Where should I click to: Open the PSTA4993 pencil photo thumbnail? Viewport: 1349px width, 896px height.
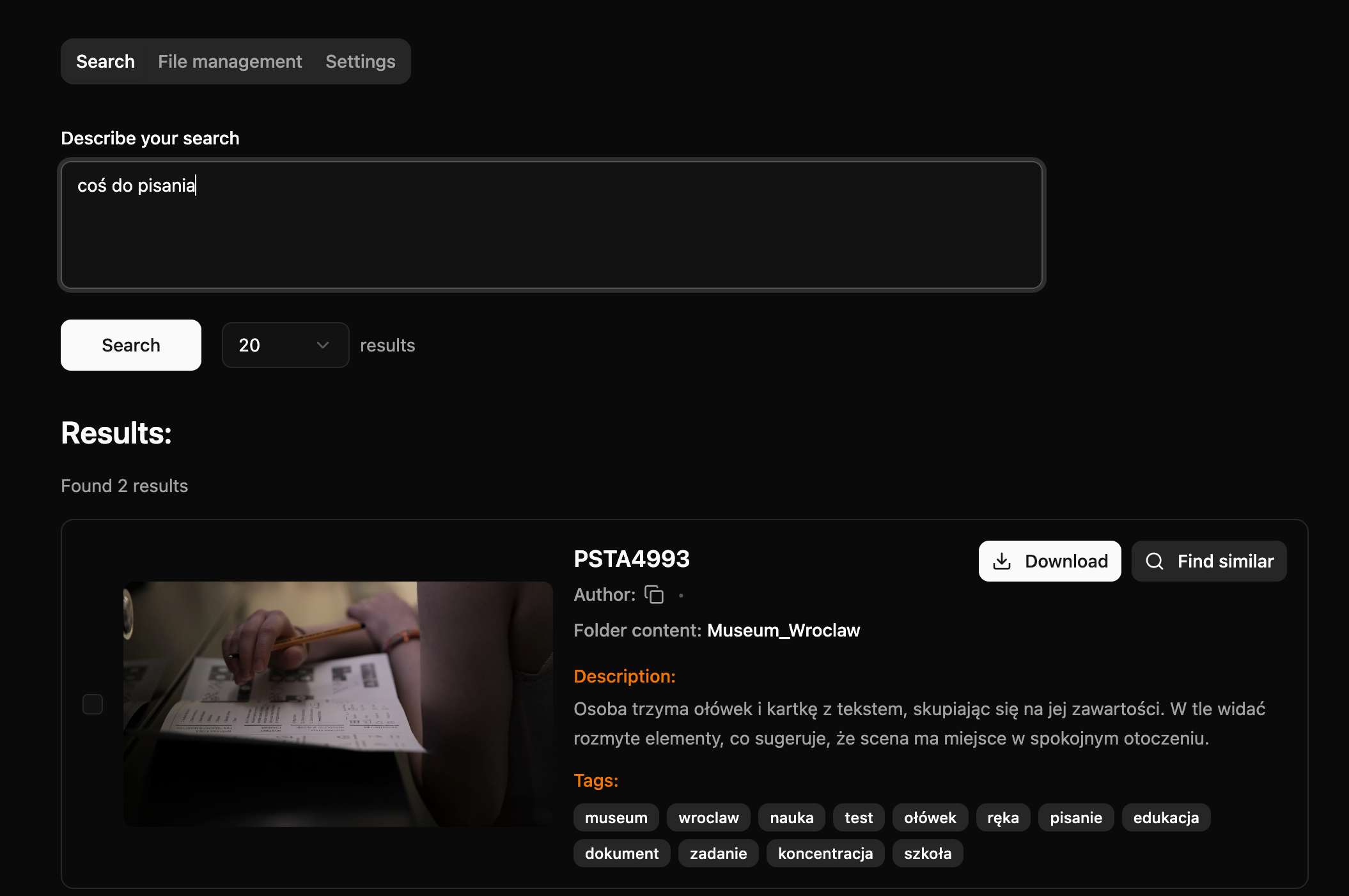click(338, 704)
